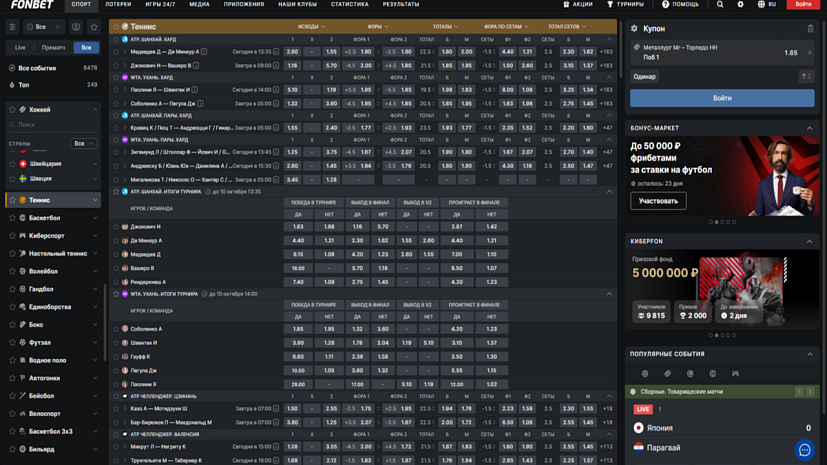Click the search magnifier icon in header
Viewport: 827px width, 465px height.
(x=720, y=5)
